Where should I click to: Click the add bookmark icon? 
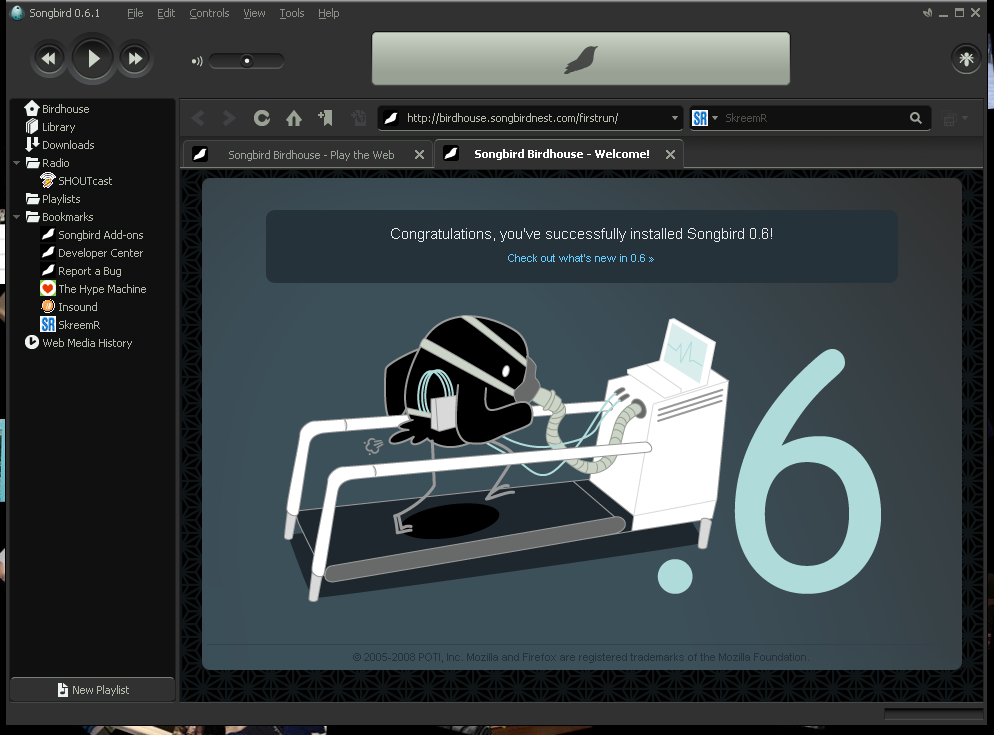326,118
